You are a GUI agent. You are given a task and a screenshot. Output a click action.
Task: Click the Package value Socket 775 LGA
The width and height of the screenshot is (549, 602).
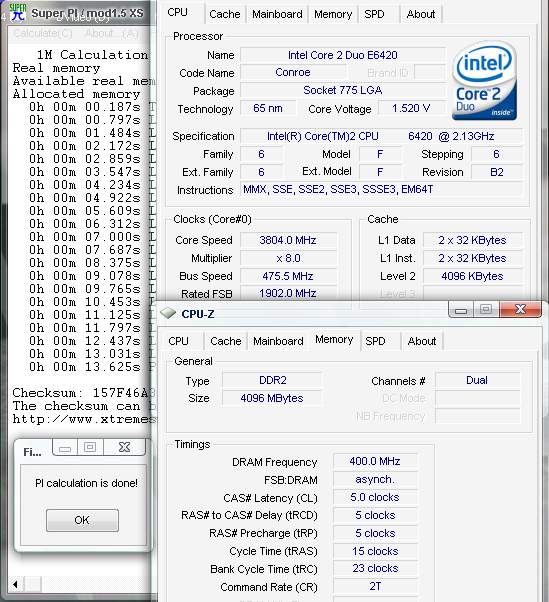tap(342, 90)
